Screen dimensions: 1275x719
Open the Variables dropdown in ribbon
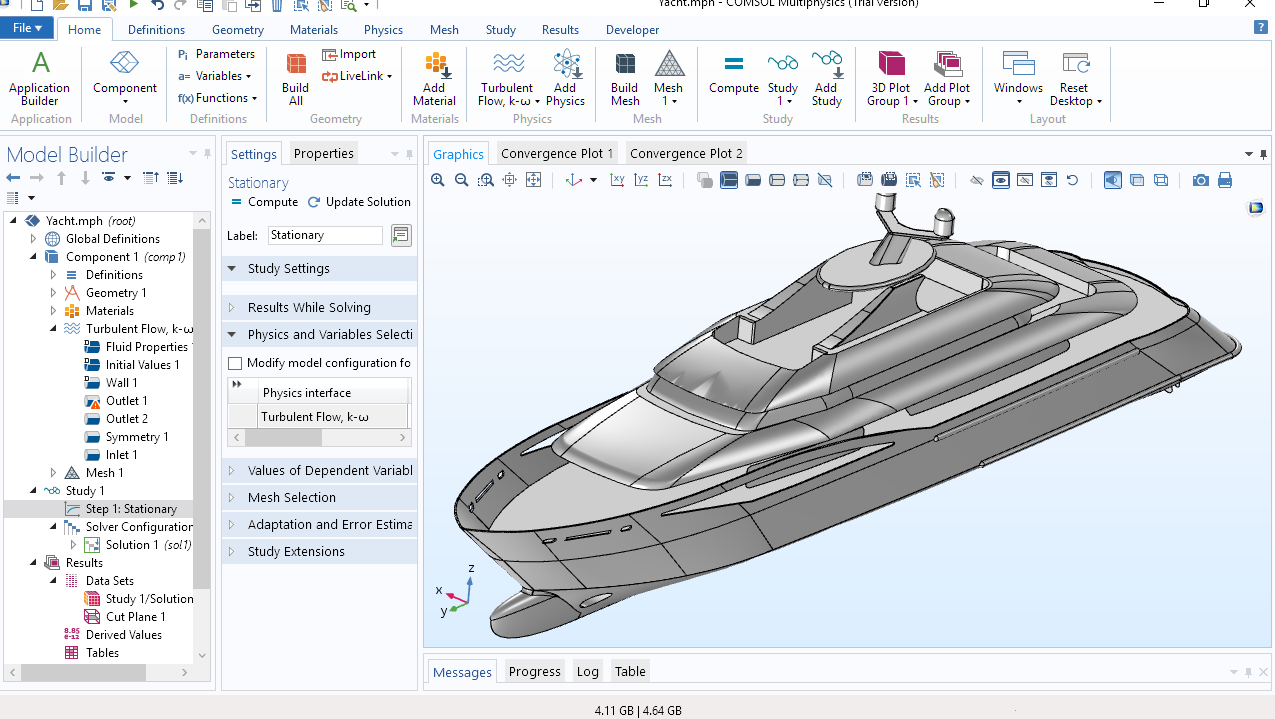coord(215,76)
